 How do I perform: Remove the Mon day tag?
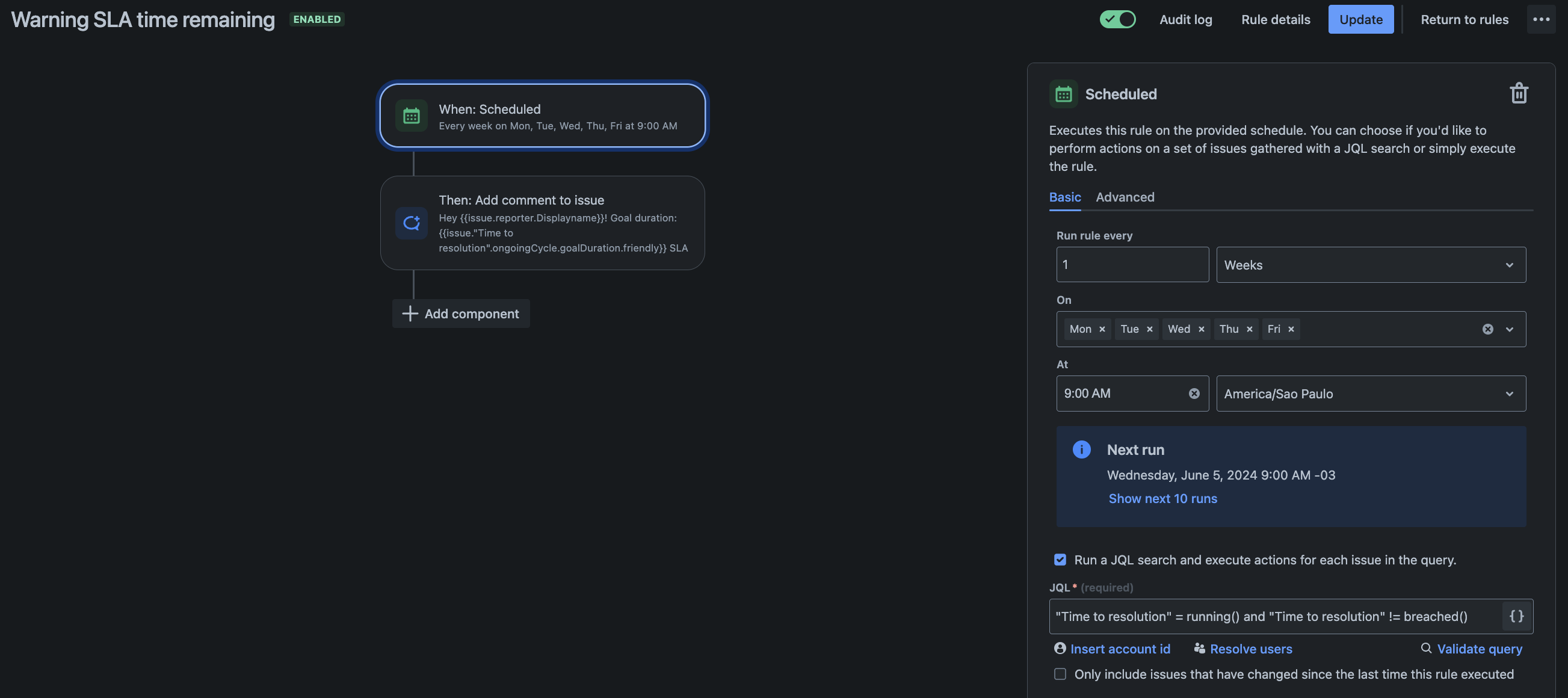(1102, 329)
